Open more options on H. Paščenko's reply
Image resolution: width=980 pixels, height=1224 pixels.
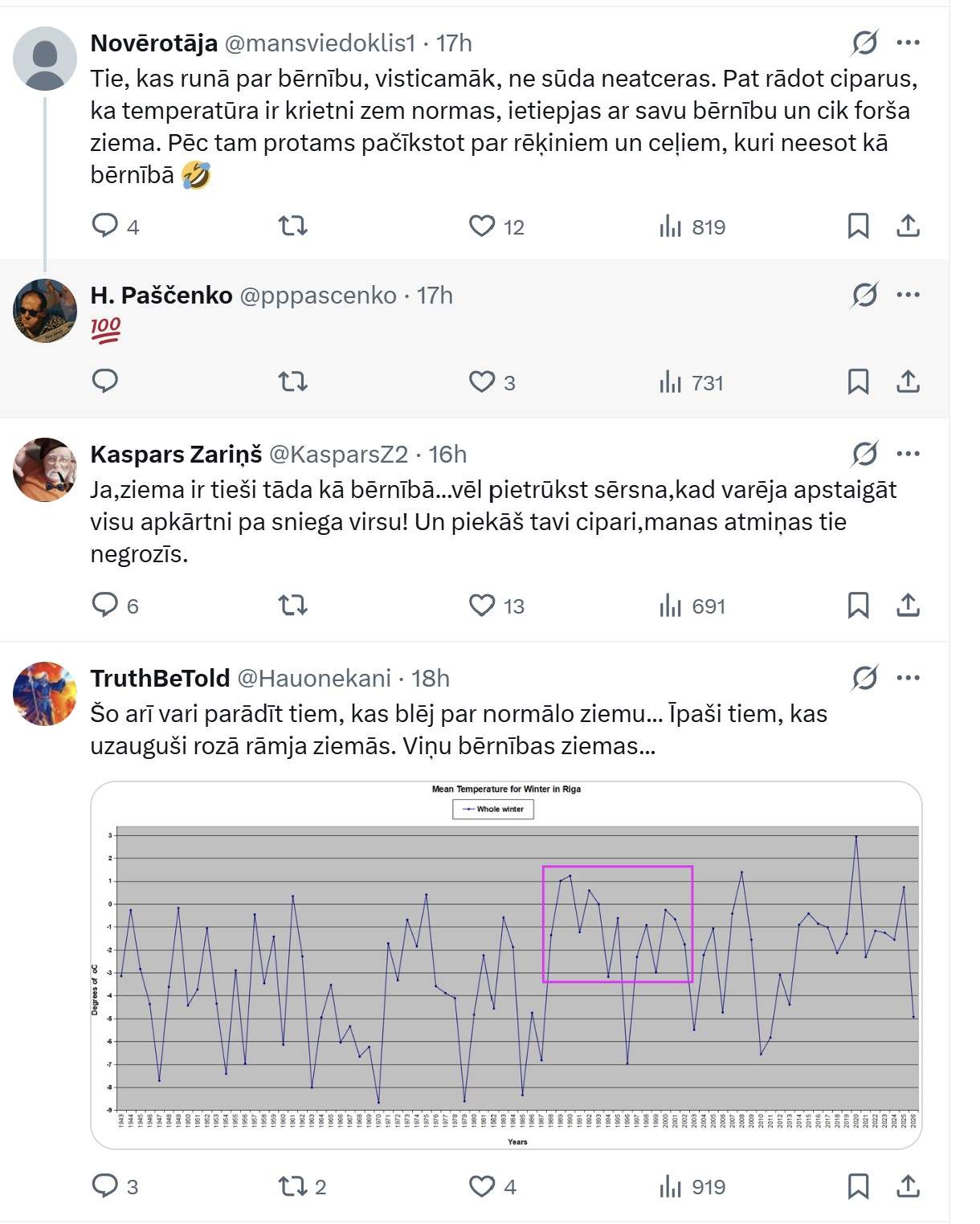tap(908, 295)
